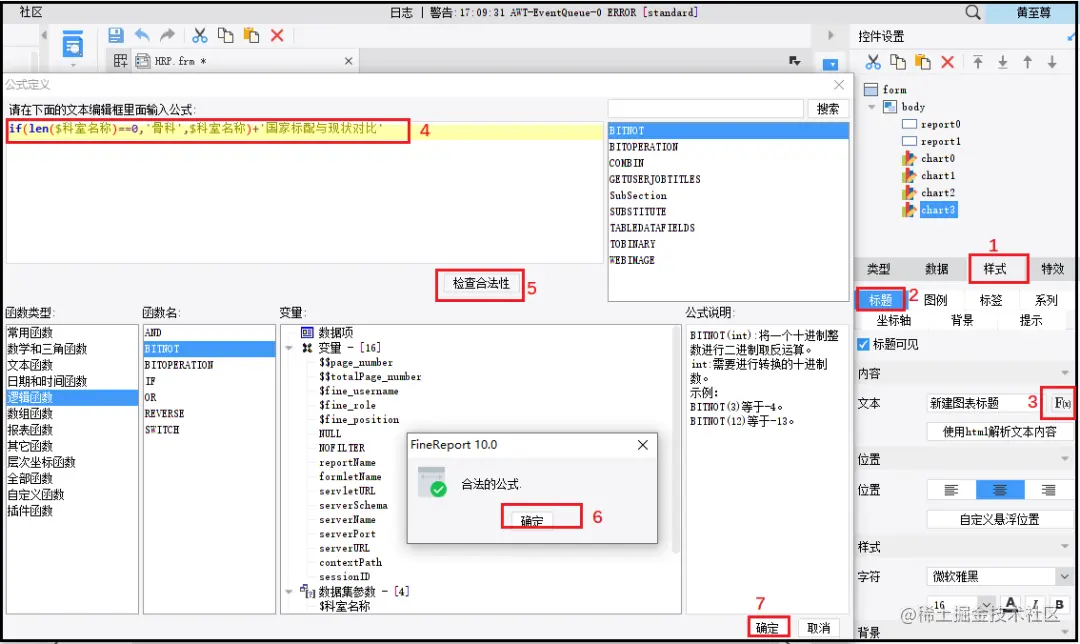Image resolution: width=1080 pixels, height=644 pixels.
Task: Click the undo arrow icon
Action: pos(142,35)
